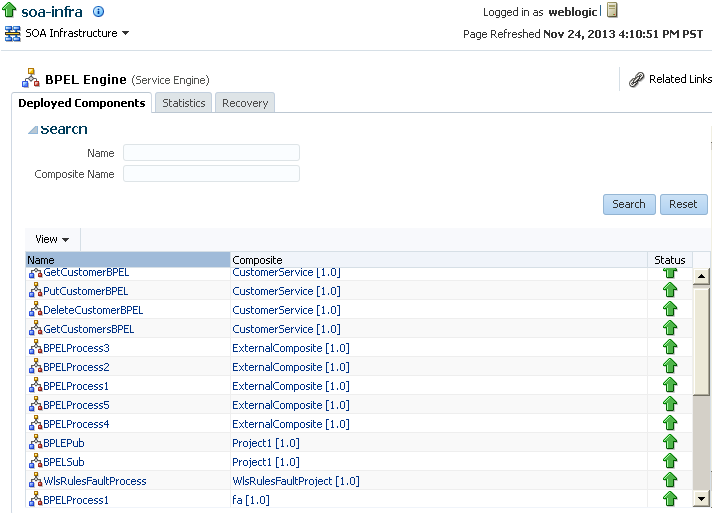Click the server icon next to weblogic
This screenshot has width=712, height=513.
pyautogui.click(x=612, y=10)
